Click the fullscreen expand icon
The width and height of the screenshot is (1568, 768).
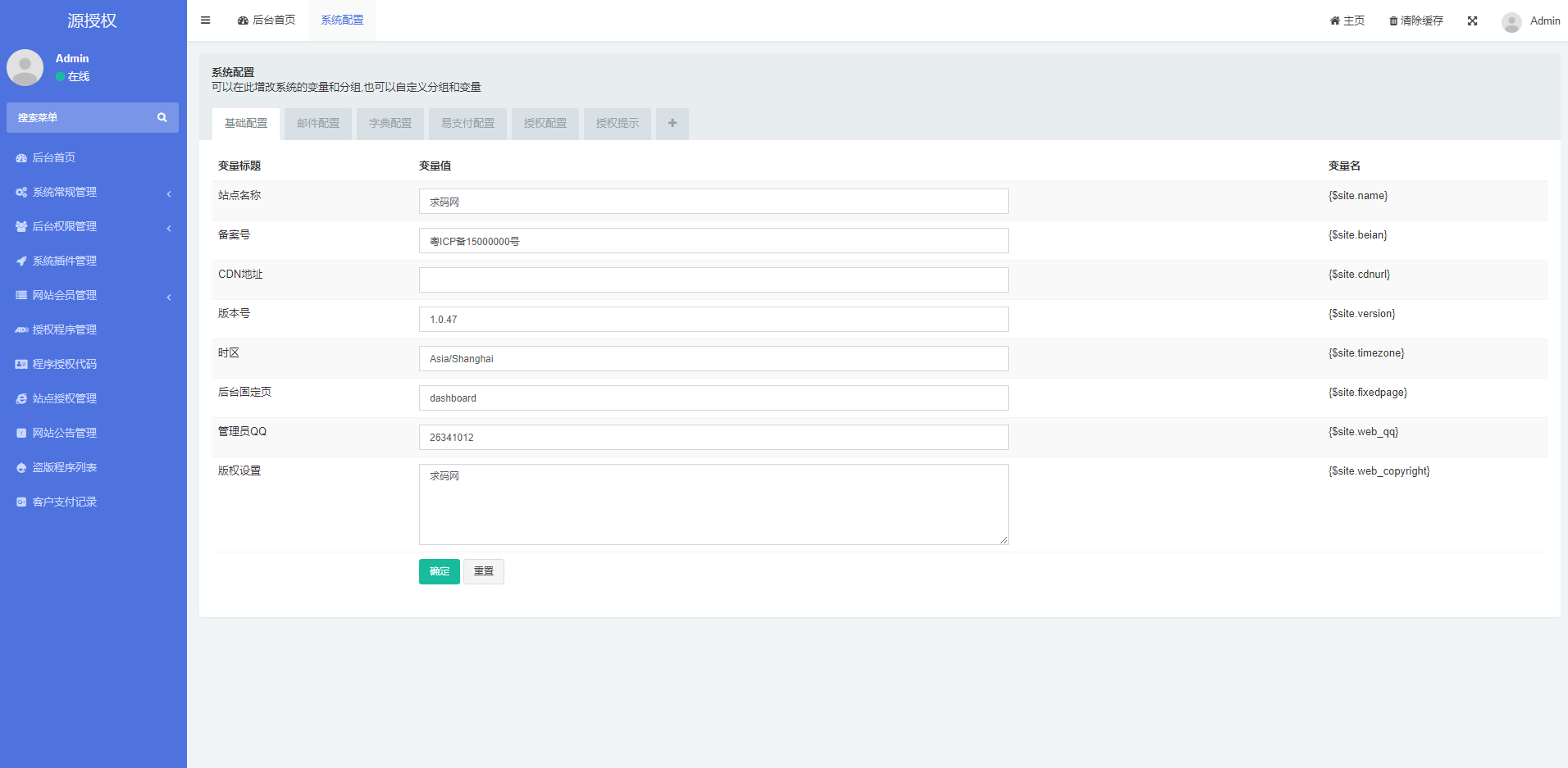[1472, 21]
